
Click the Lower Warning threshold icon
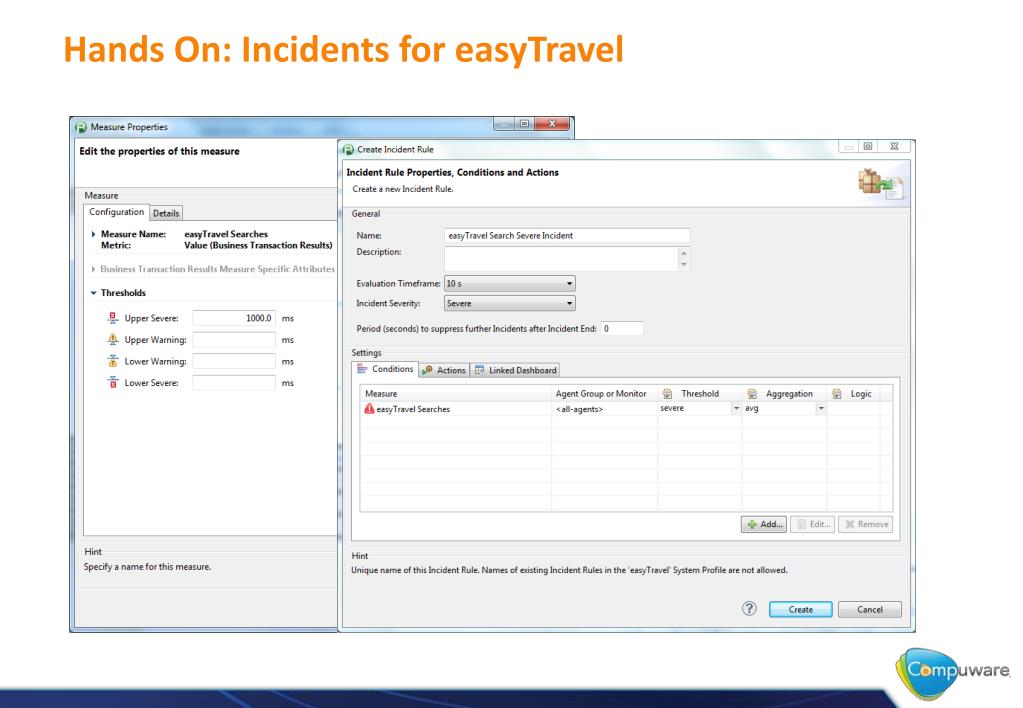tap(113, 361)
